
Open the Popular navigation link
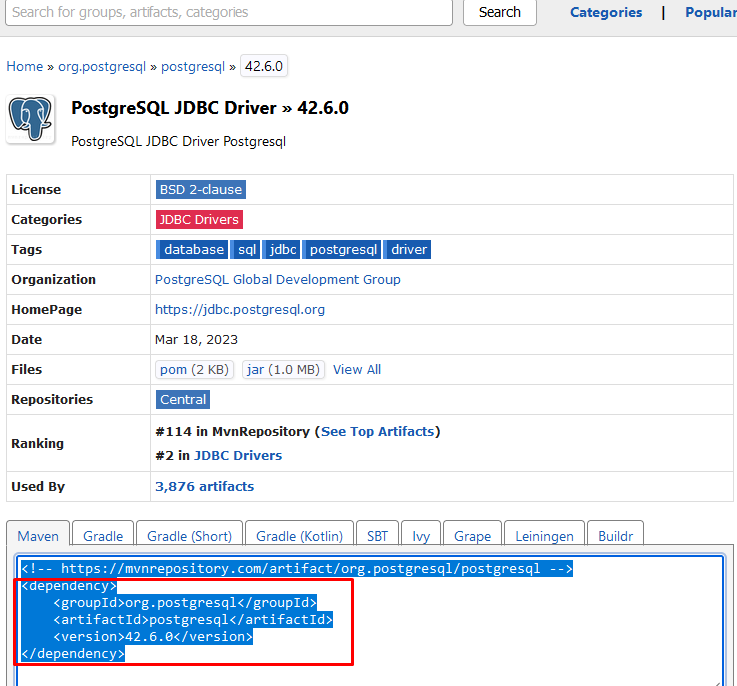tap(711, 12)
